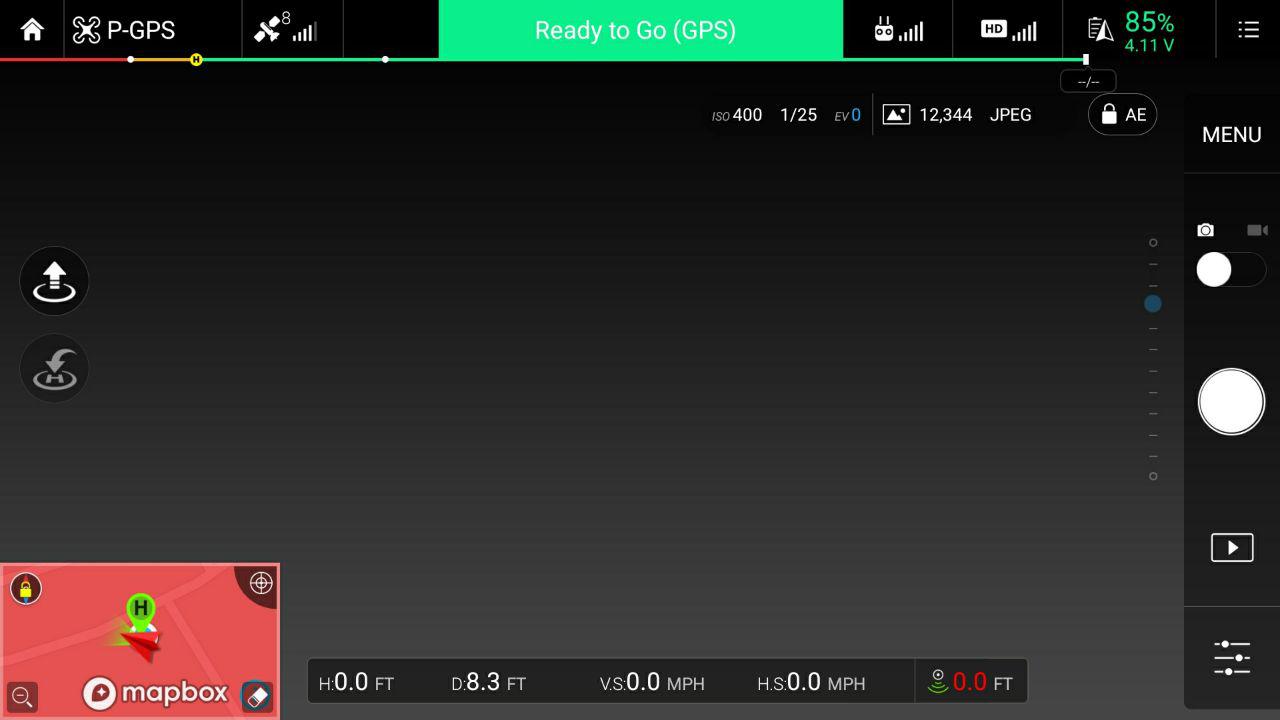The width and height of the screenshot is (1280, 720).
Task: Tap the 85% battery level readout
Action: 1149,22
